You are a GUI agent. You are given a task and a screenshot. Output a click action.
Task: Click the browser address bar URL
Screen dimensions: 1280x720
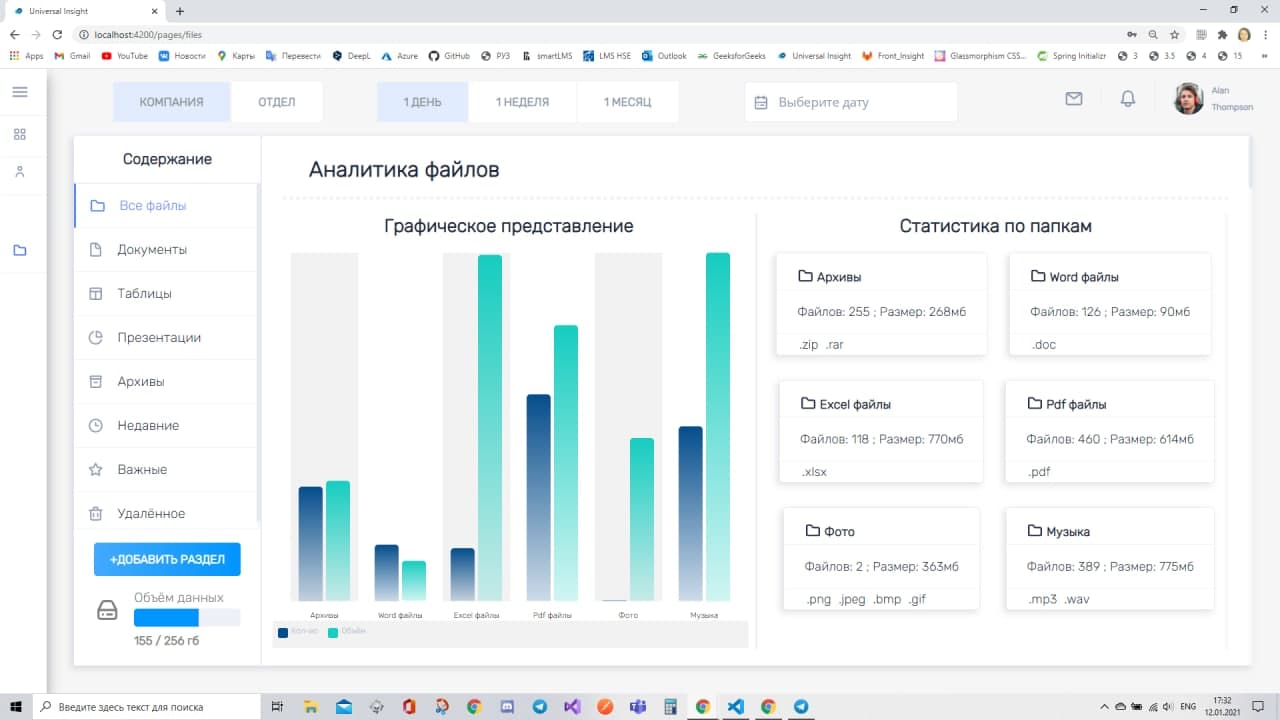[148, 34]
